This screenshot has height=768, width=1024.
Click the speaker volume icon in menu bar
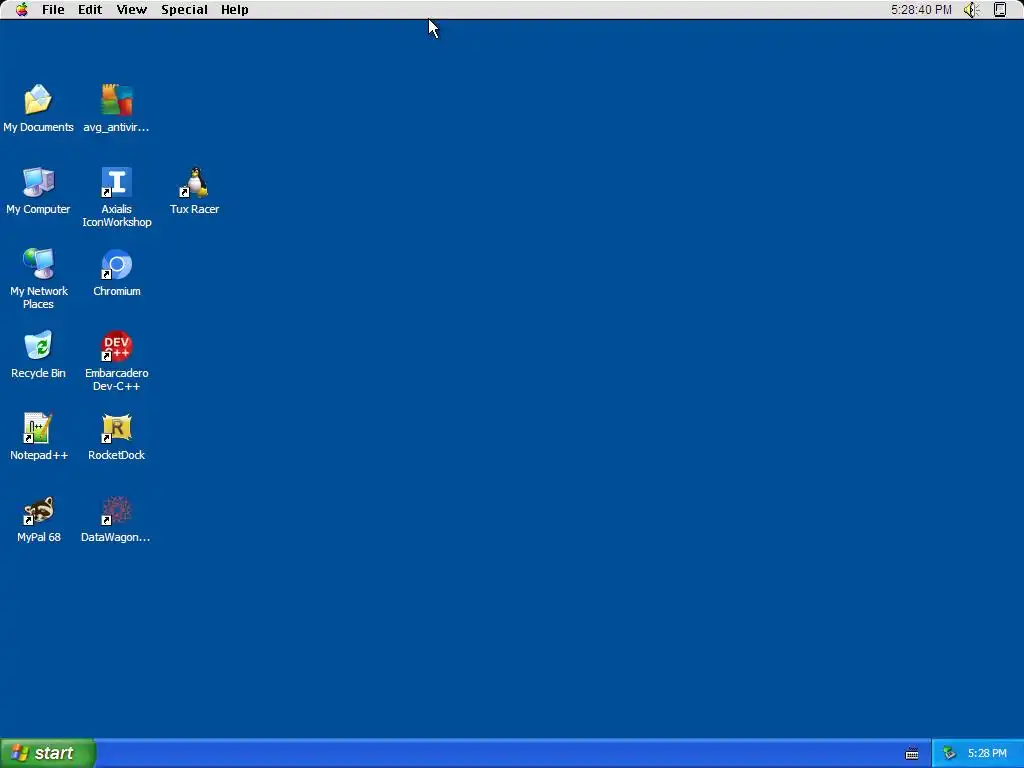click(x=972, y=10)
